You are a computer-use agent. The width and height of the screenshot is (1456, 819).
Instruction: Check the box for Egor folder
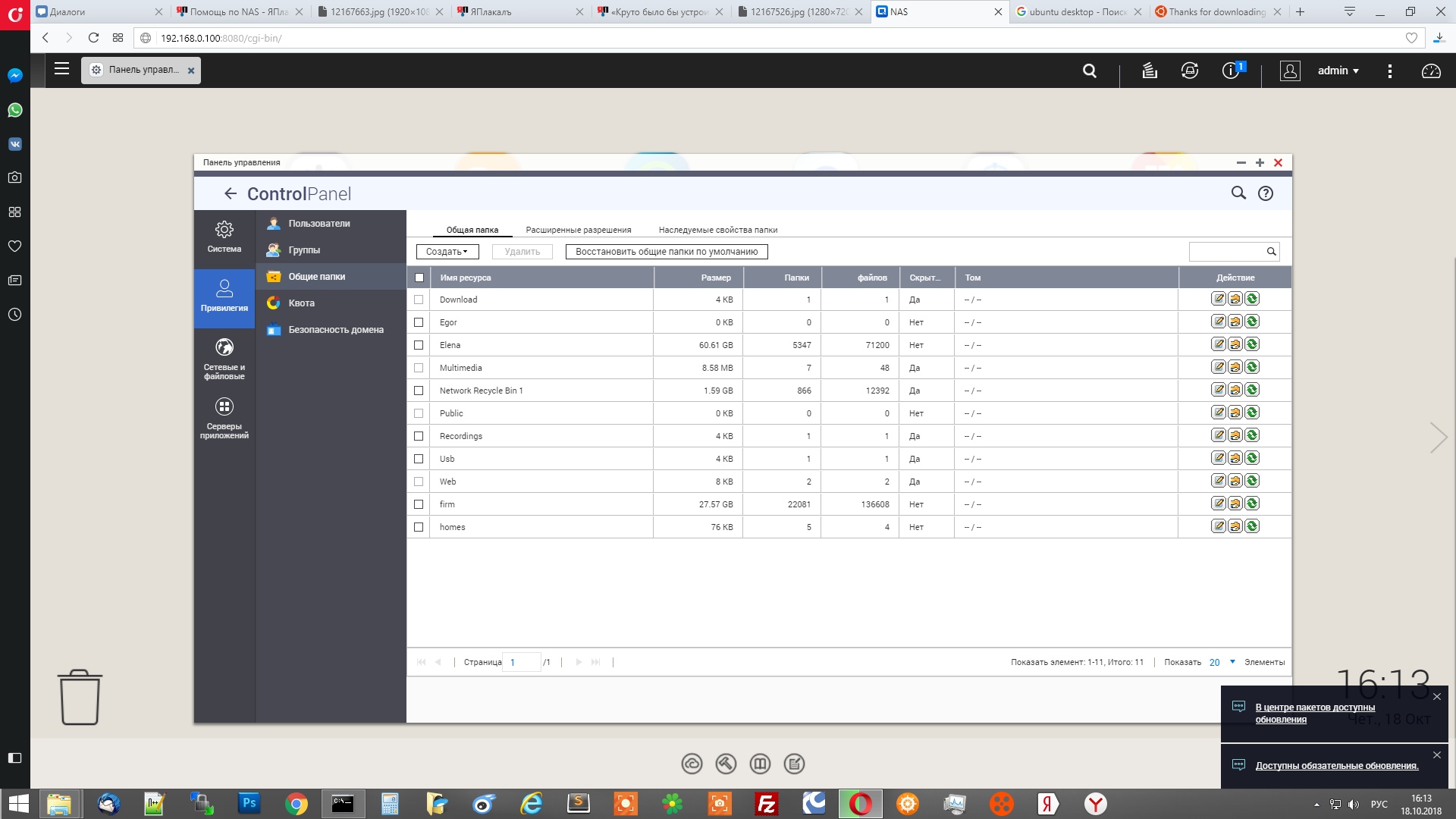(x=419, y=322)
